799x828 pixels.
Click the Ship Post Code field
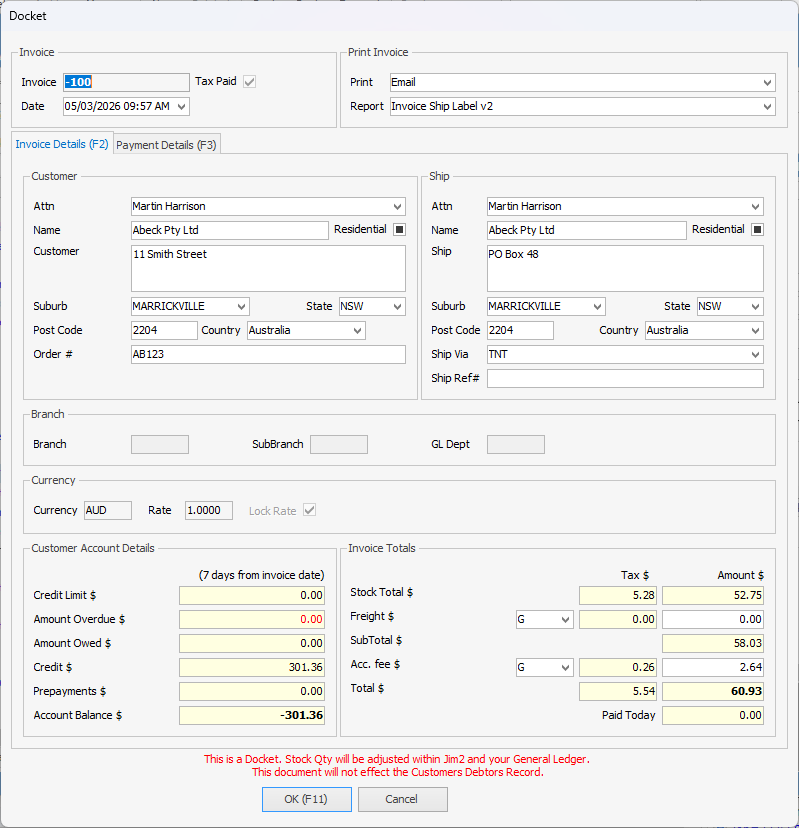tap(520, 331)
